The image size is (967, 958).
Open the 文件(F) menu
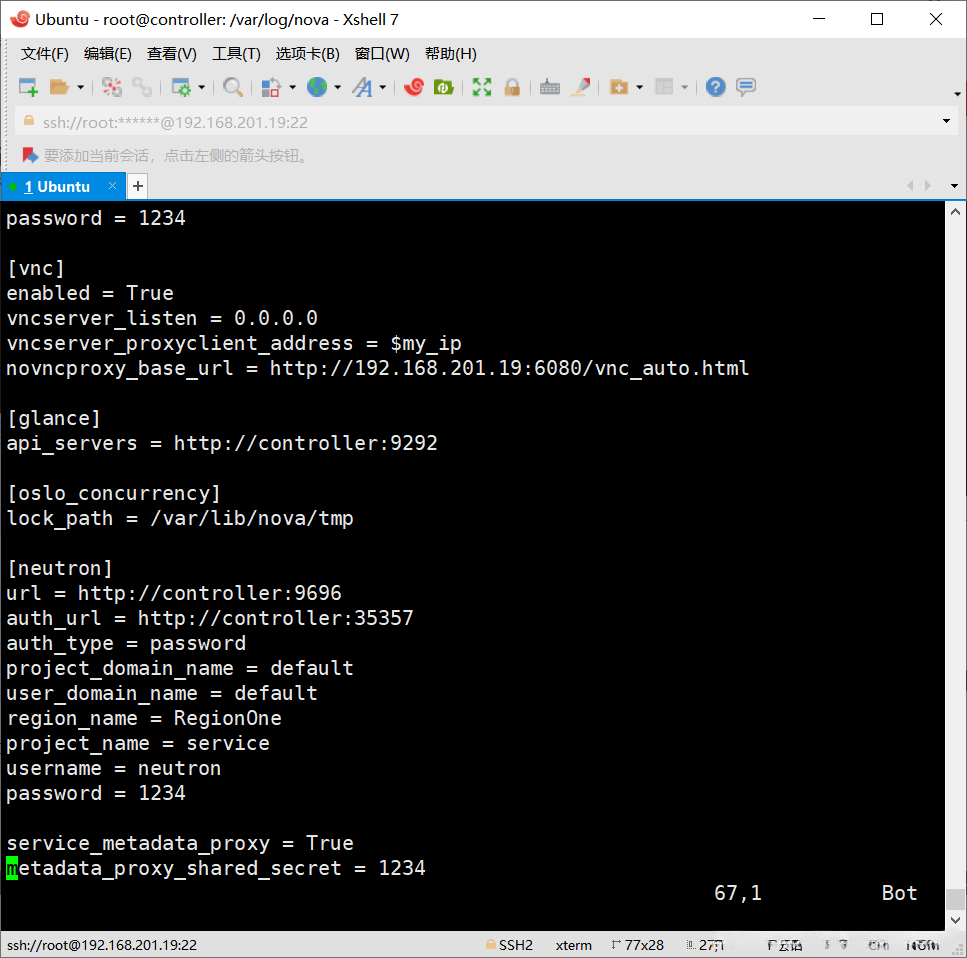[44, 54]
